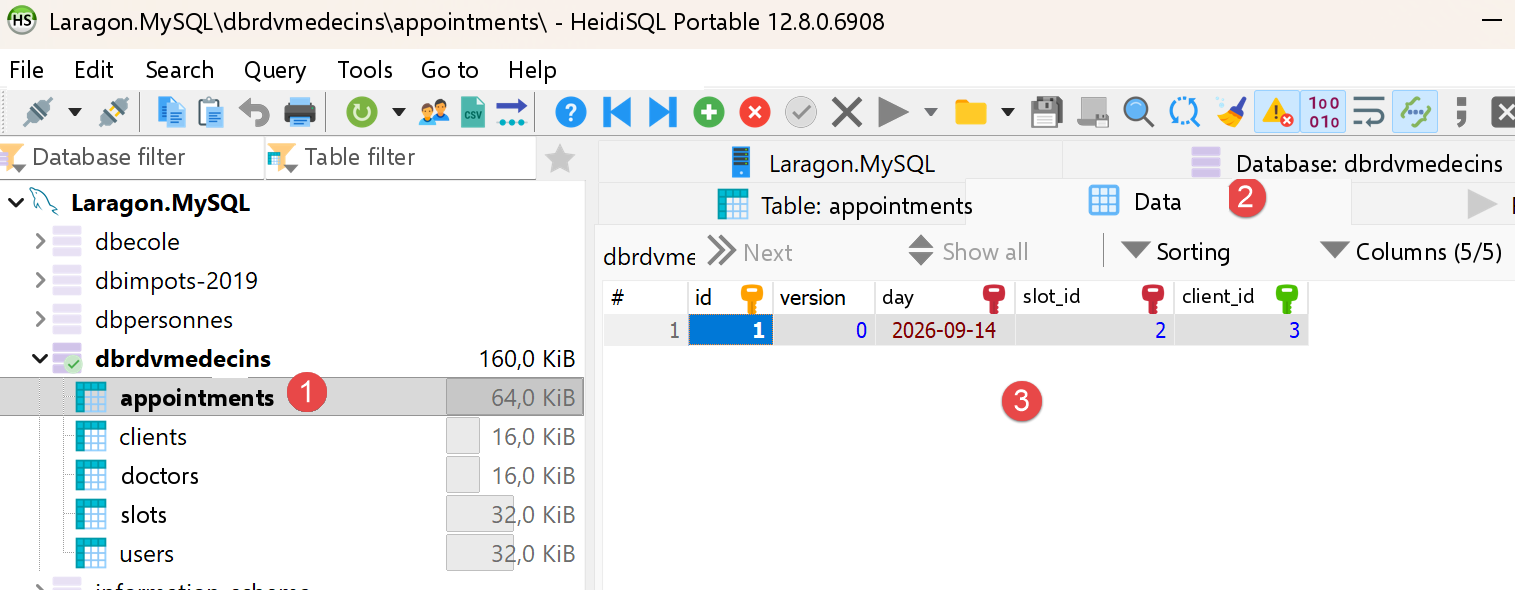The width and height of the screenshot is (1515, 590).
Task: Select the doctors table in tree
Action: click(160, 476)
